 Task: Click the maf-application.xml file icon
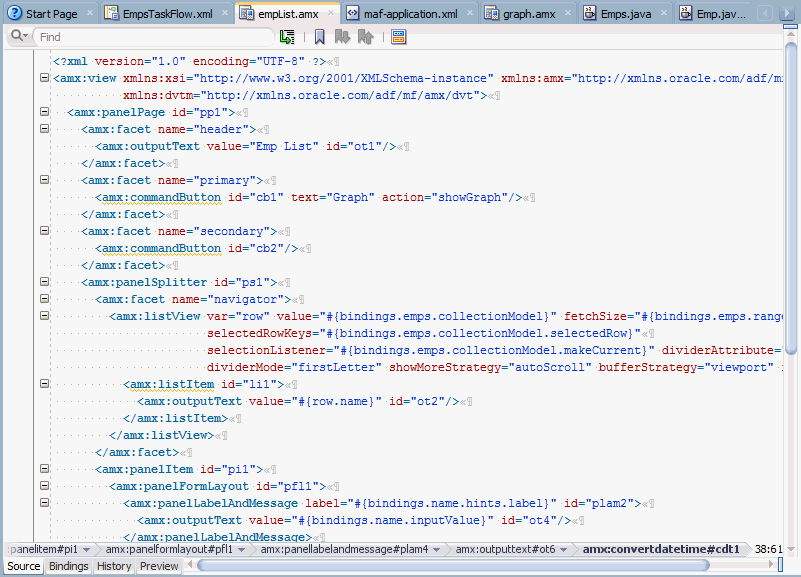(352, 13)
